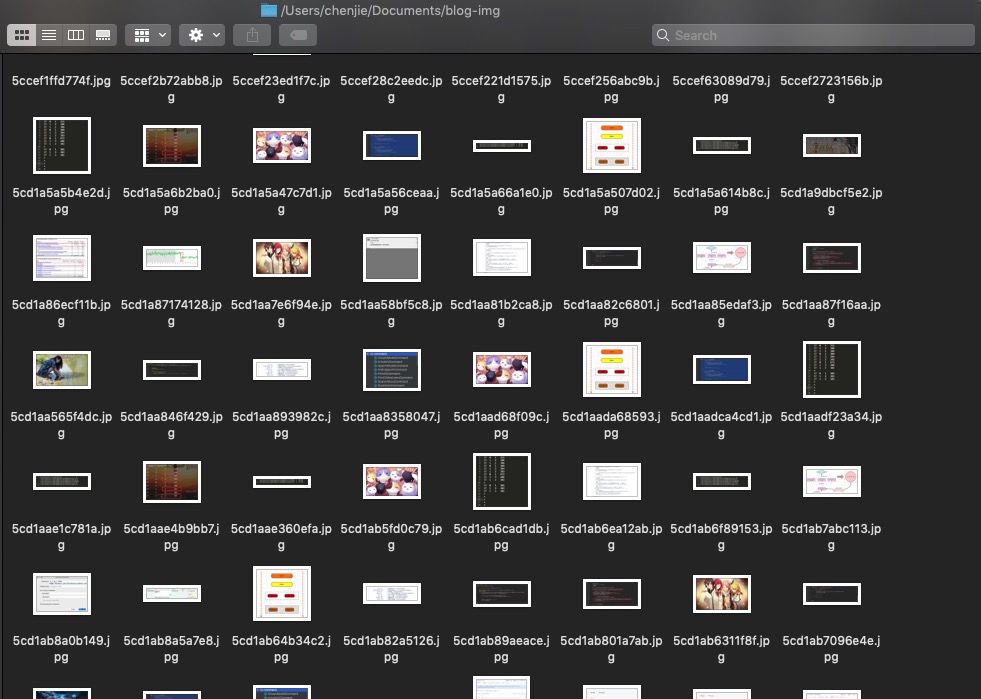The height and width of the screenshot is (699, 981).
Task: Click the search magnifier icon
Action: [663, 35]
